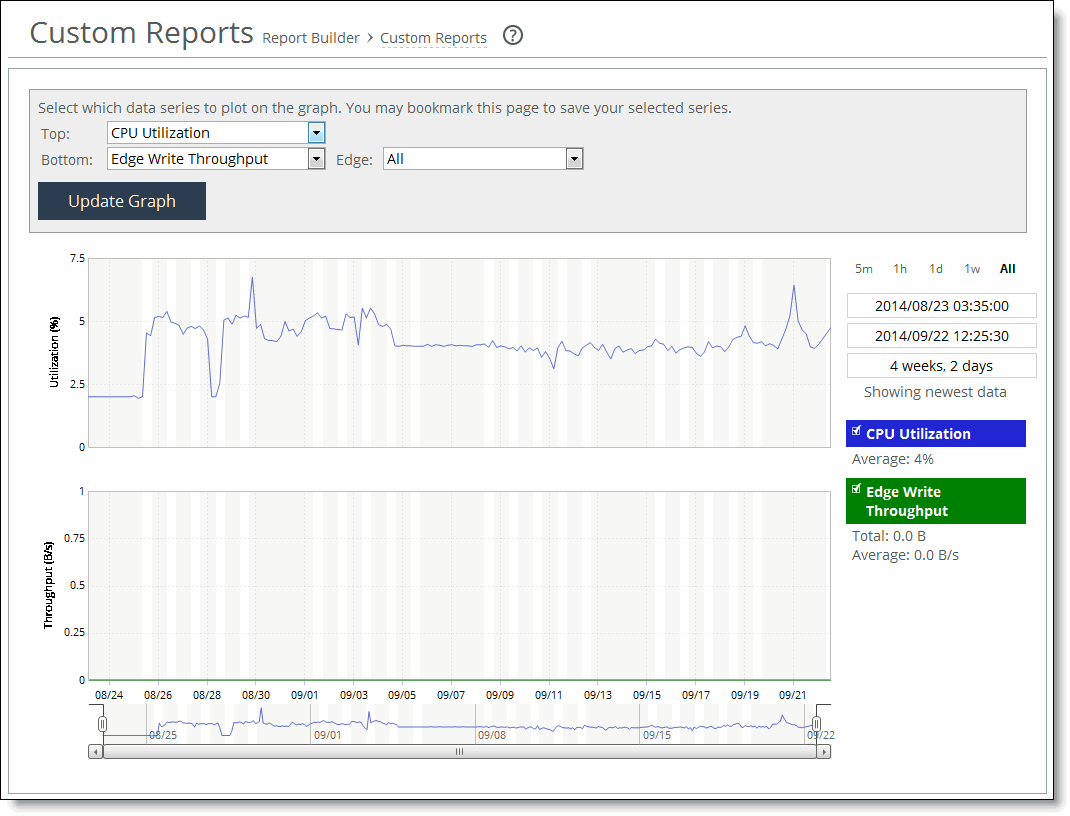Click the Edge Write Throughput legend label
Viewport: 1070px width, 816px height.
[x=907, y=501]
